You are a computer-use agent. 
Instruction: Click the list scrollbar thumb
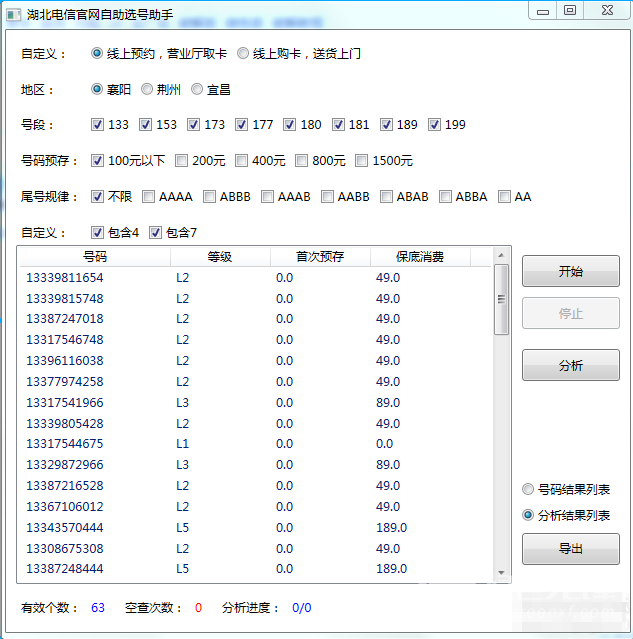501,300
